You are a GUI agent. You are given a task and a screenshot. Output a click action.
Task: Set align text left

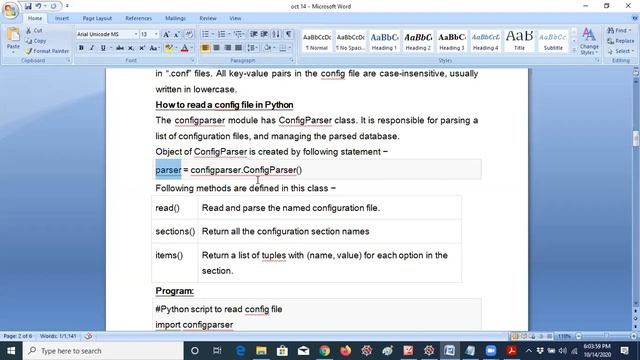coord(205,48)
